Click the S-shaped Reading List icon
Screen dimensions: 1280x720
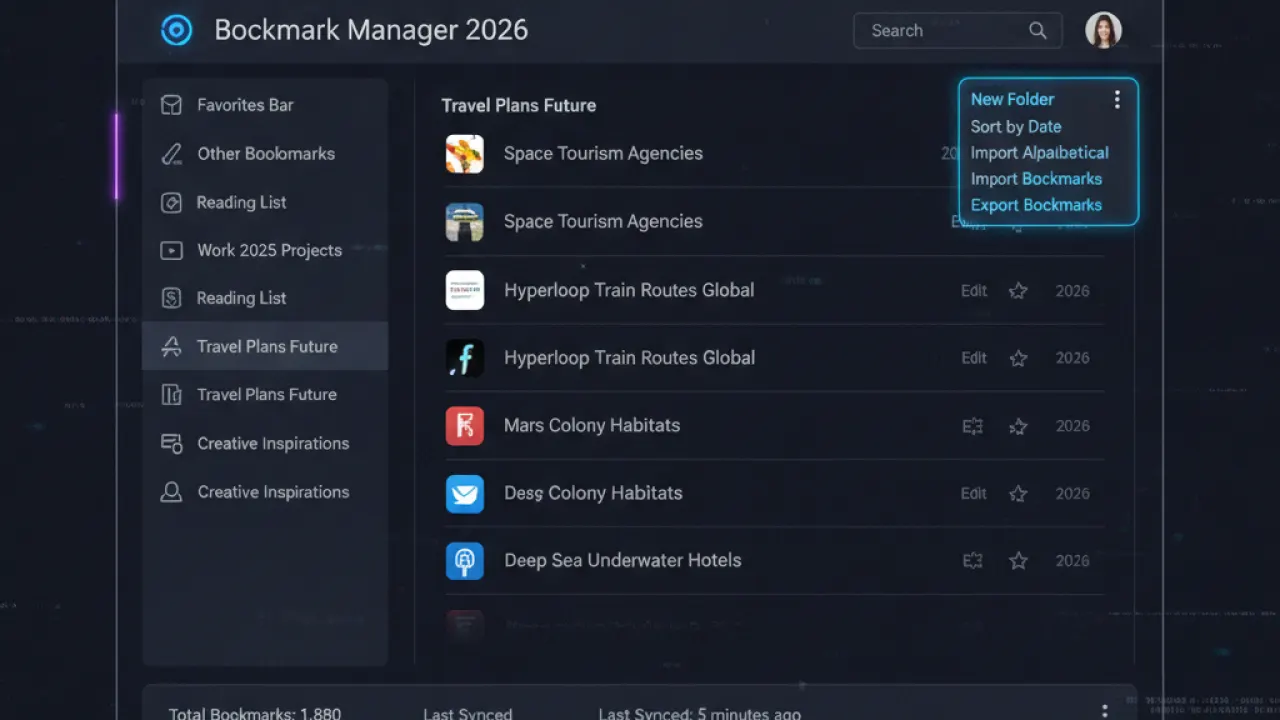tap(171, 298)
